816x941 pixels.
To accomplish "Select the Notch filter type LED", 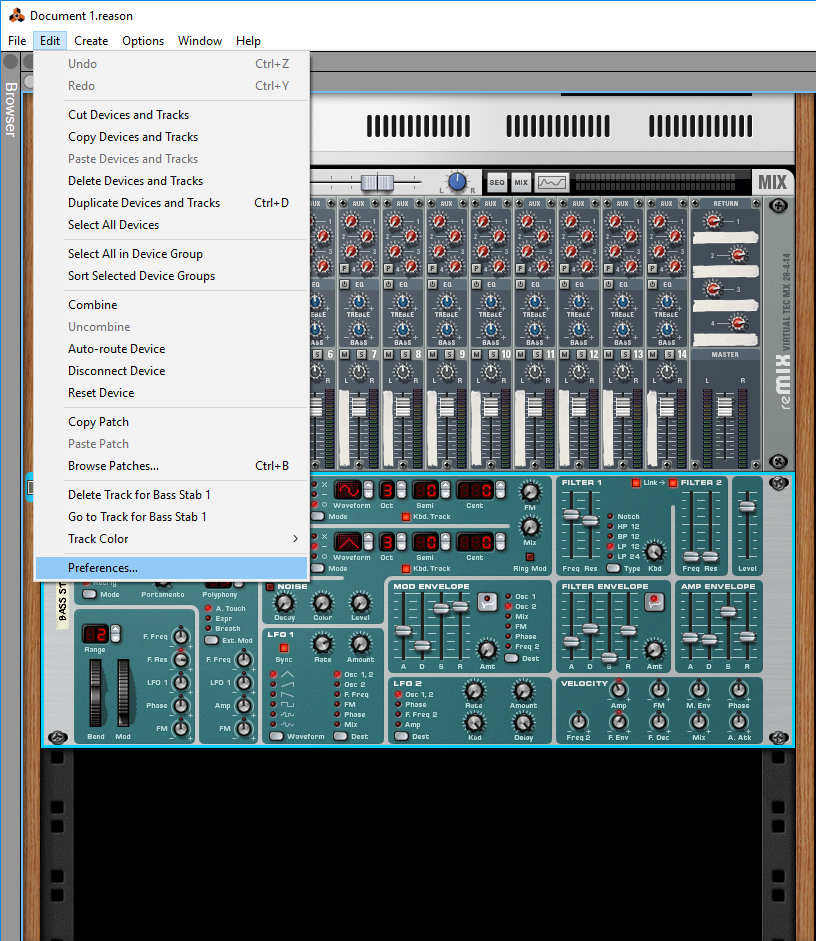I will click(610, 516).
